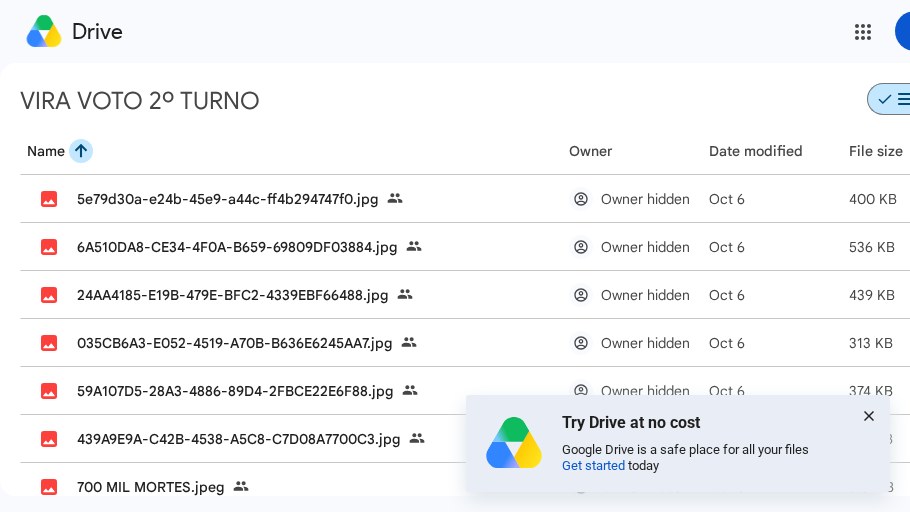Screen dimensions: 910x512
Task: Open file 439A9E9A-C42B-4538-A5C8-C7D08A7700C3.jpg
Action: (239, 439)
